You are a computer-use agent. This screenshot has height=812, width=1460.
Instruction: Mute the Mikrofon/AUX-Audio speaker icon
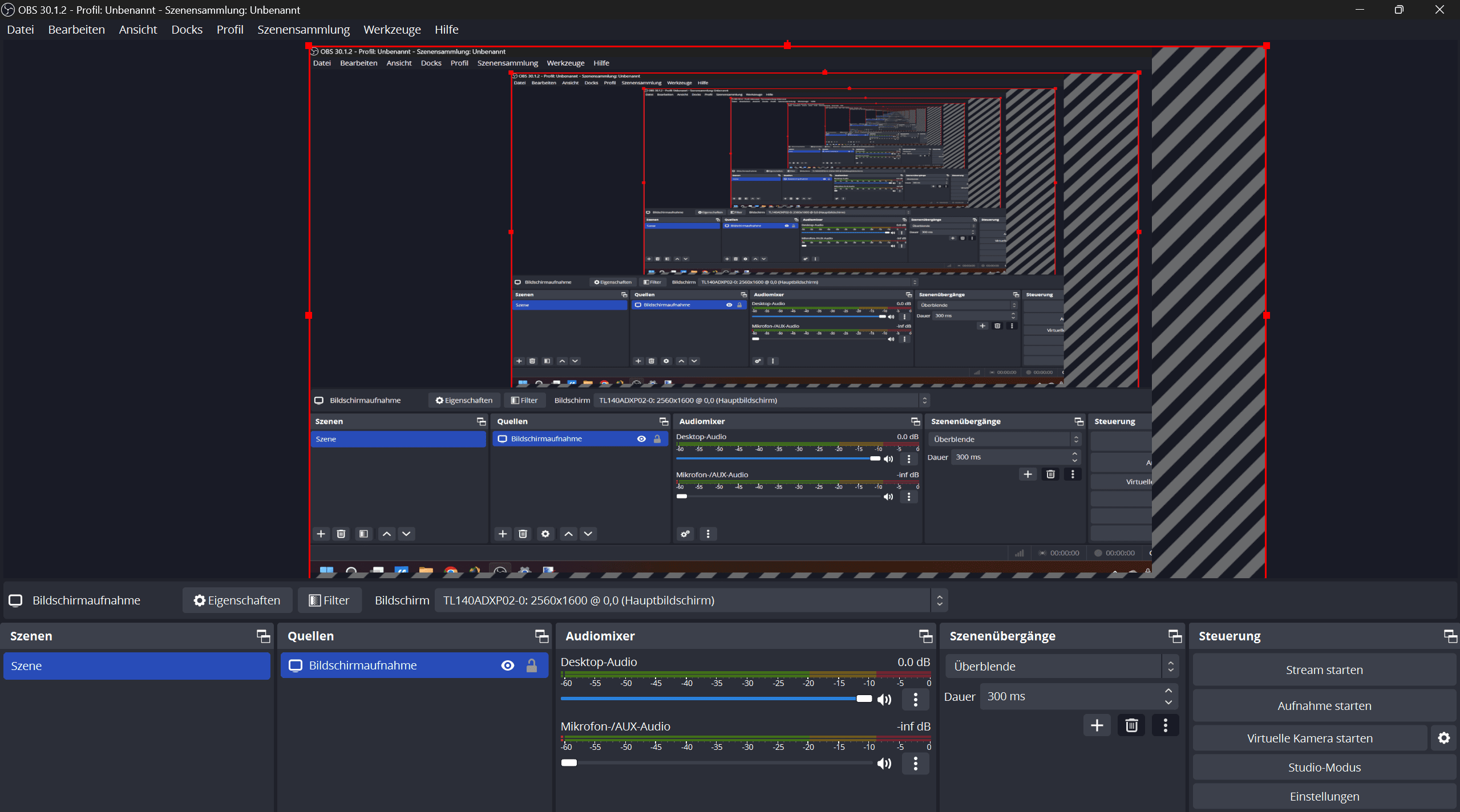pos(884,763)
